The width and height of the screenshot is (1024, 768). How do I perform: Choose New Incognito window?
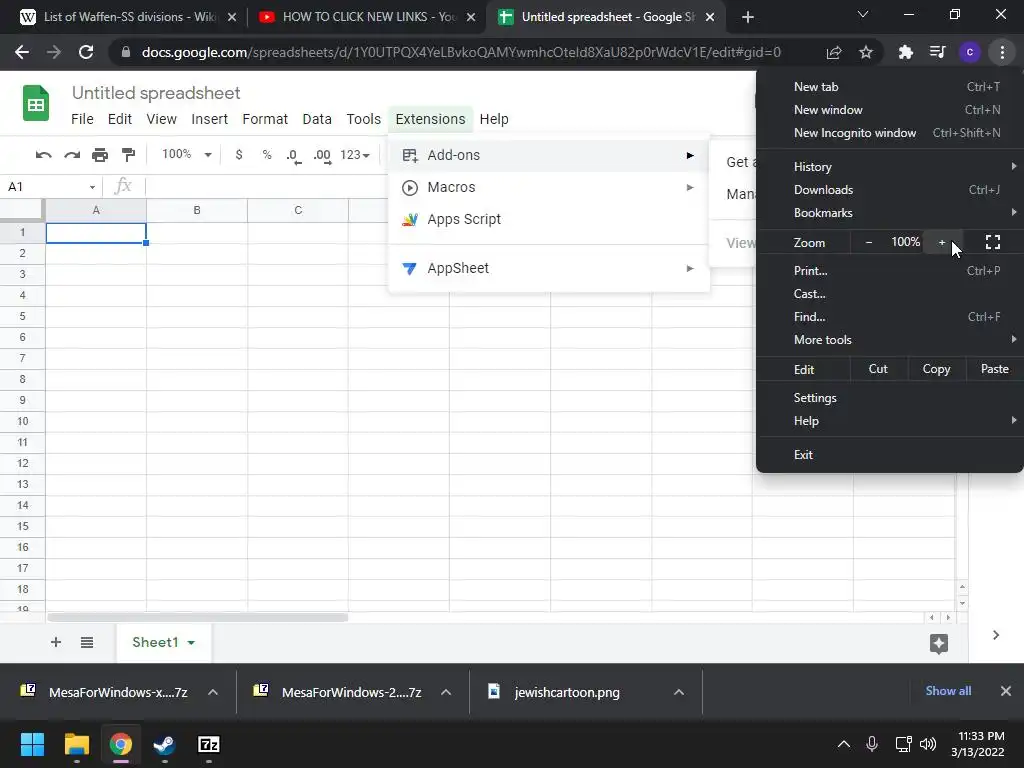click(889, 133)
